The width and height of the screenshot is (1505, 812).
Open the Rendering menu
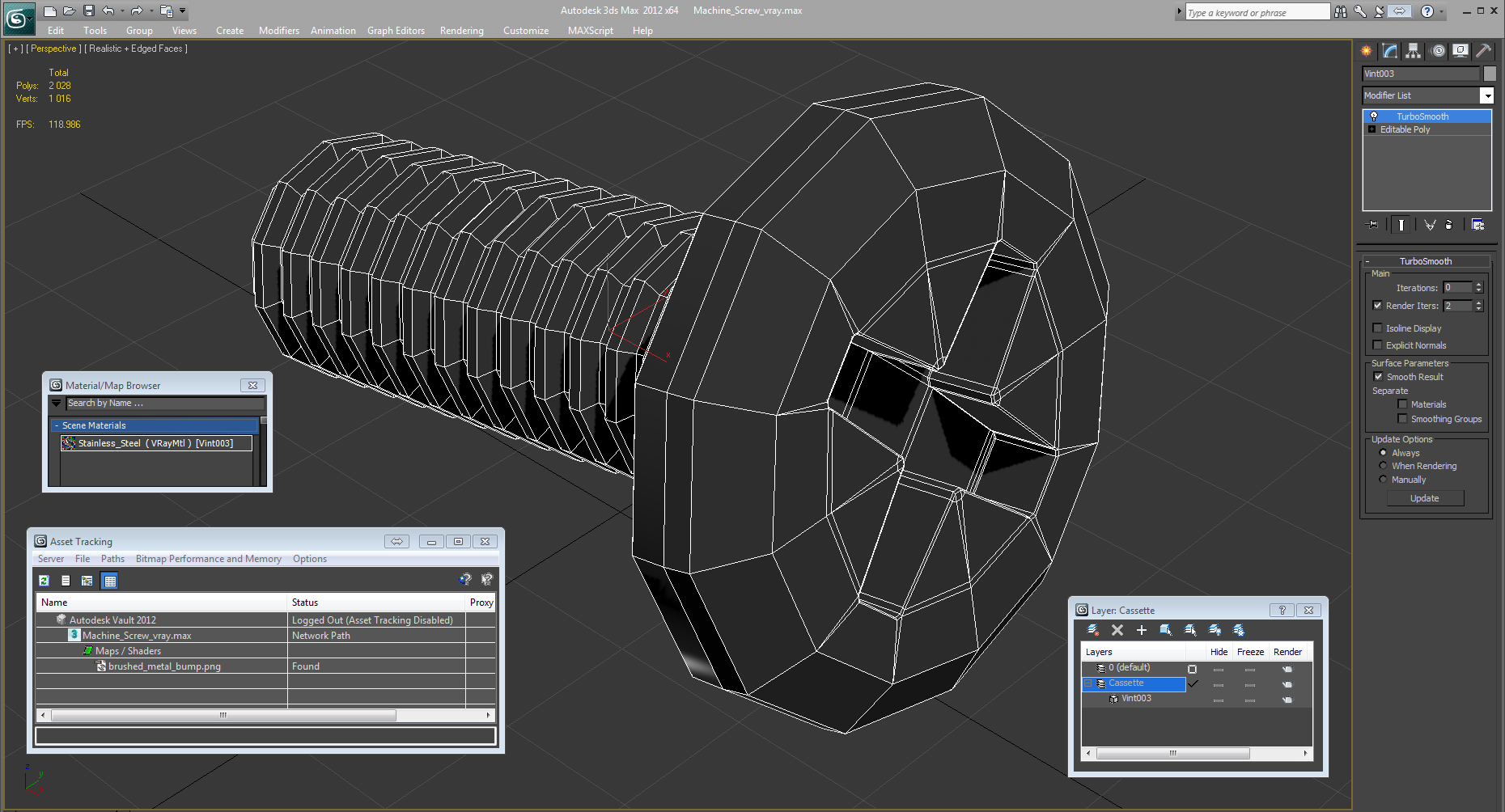461,31
